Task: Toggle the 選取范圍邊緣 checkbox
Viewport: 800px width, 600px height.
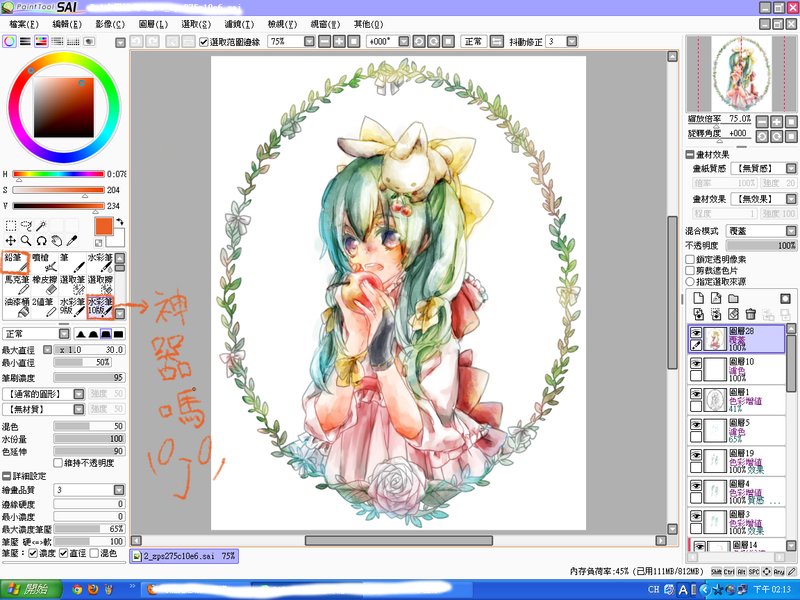Action: point(204,41)
